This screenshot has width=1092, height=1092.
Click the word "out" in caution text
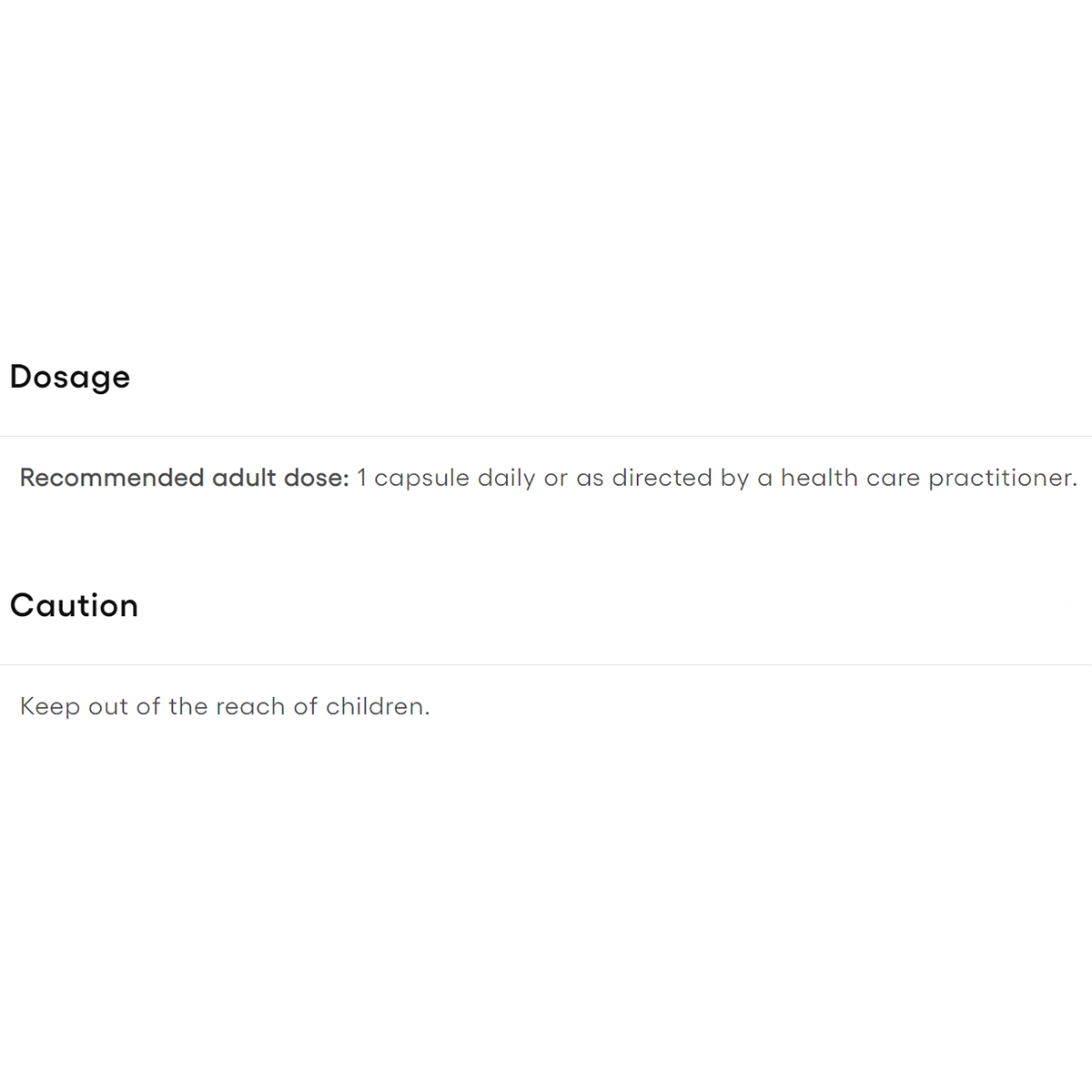coord(108,707)
